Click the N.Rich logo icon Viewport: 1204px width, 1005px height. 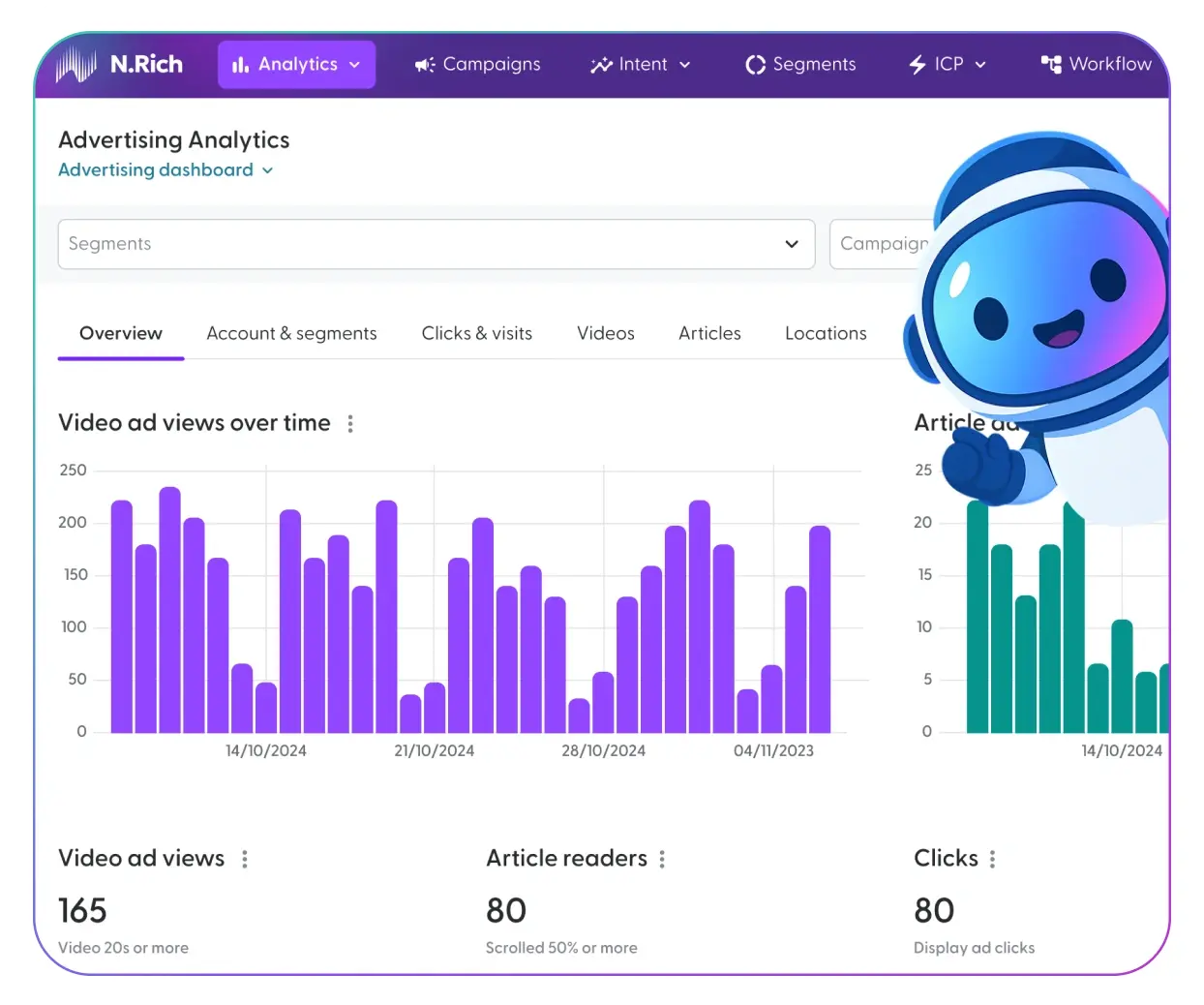point(76,64)
